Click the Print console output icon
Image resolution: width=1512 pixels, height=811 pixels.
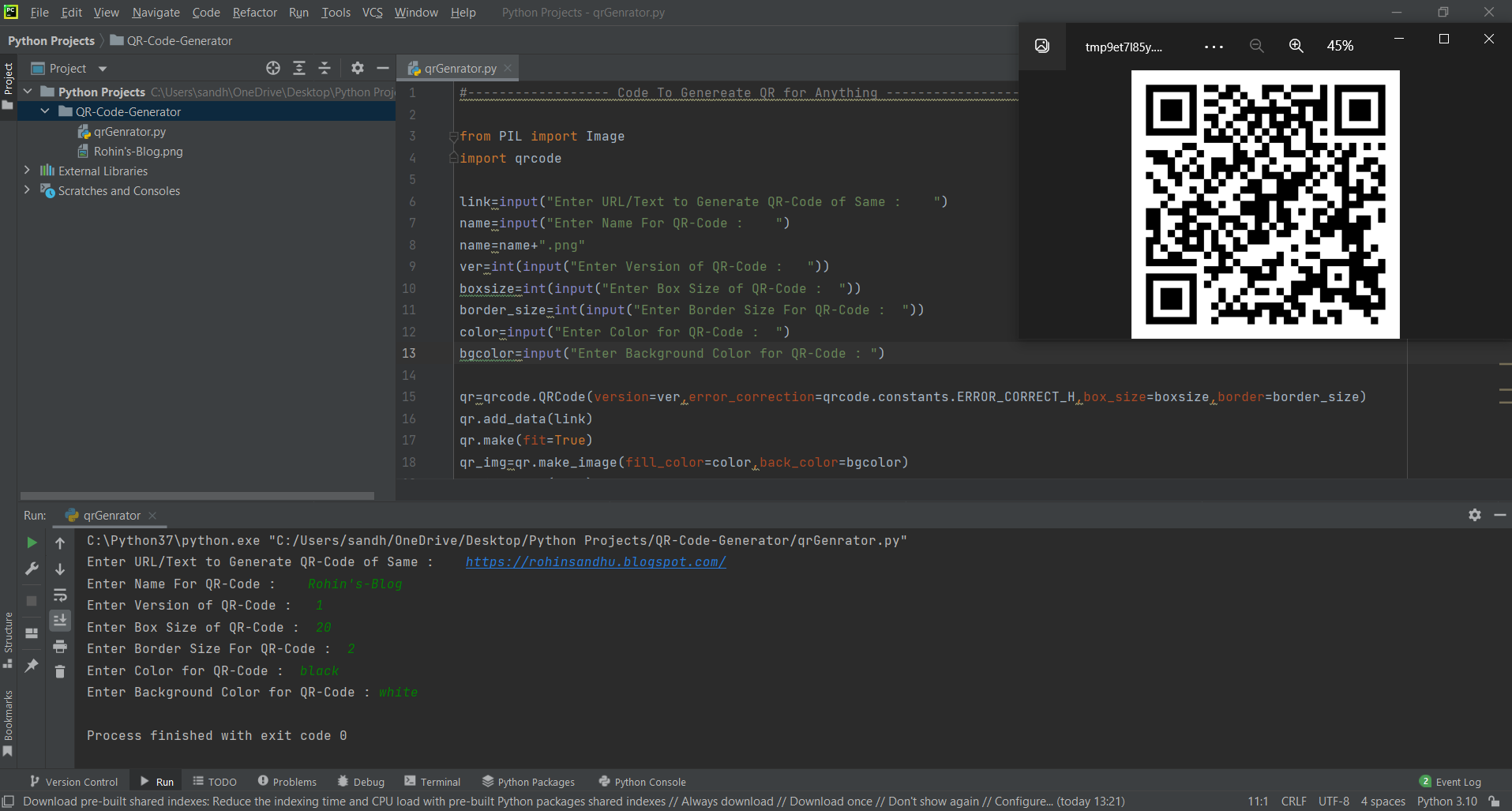60,647
